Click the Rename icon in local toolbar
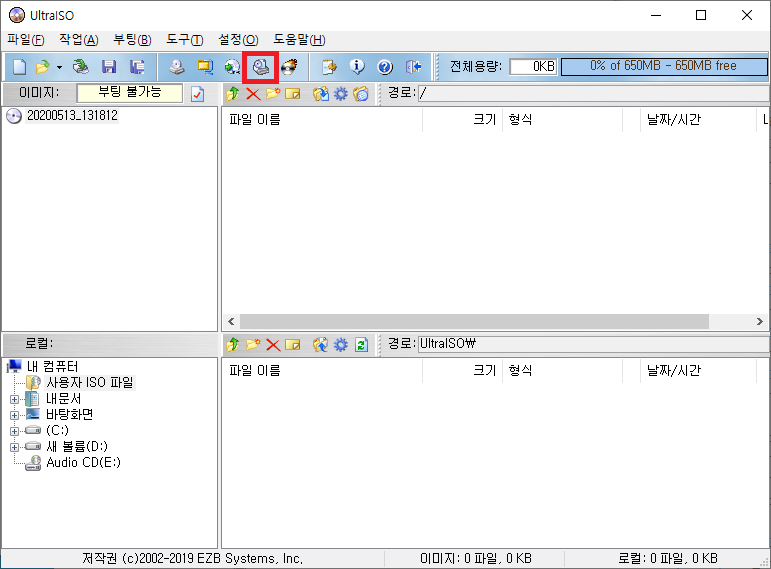The height and width of the screenshot is (569, 771). coord(293,345)
